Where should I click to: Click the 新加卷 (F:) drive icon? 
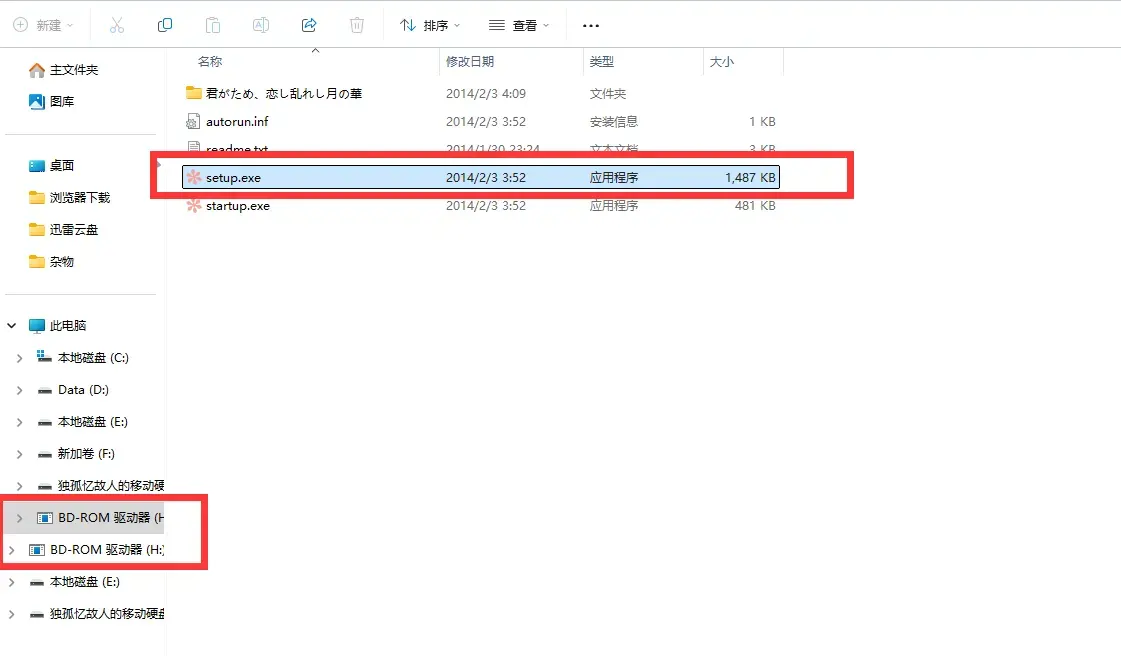click(x=44, y=454)
